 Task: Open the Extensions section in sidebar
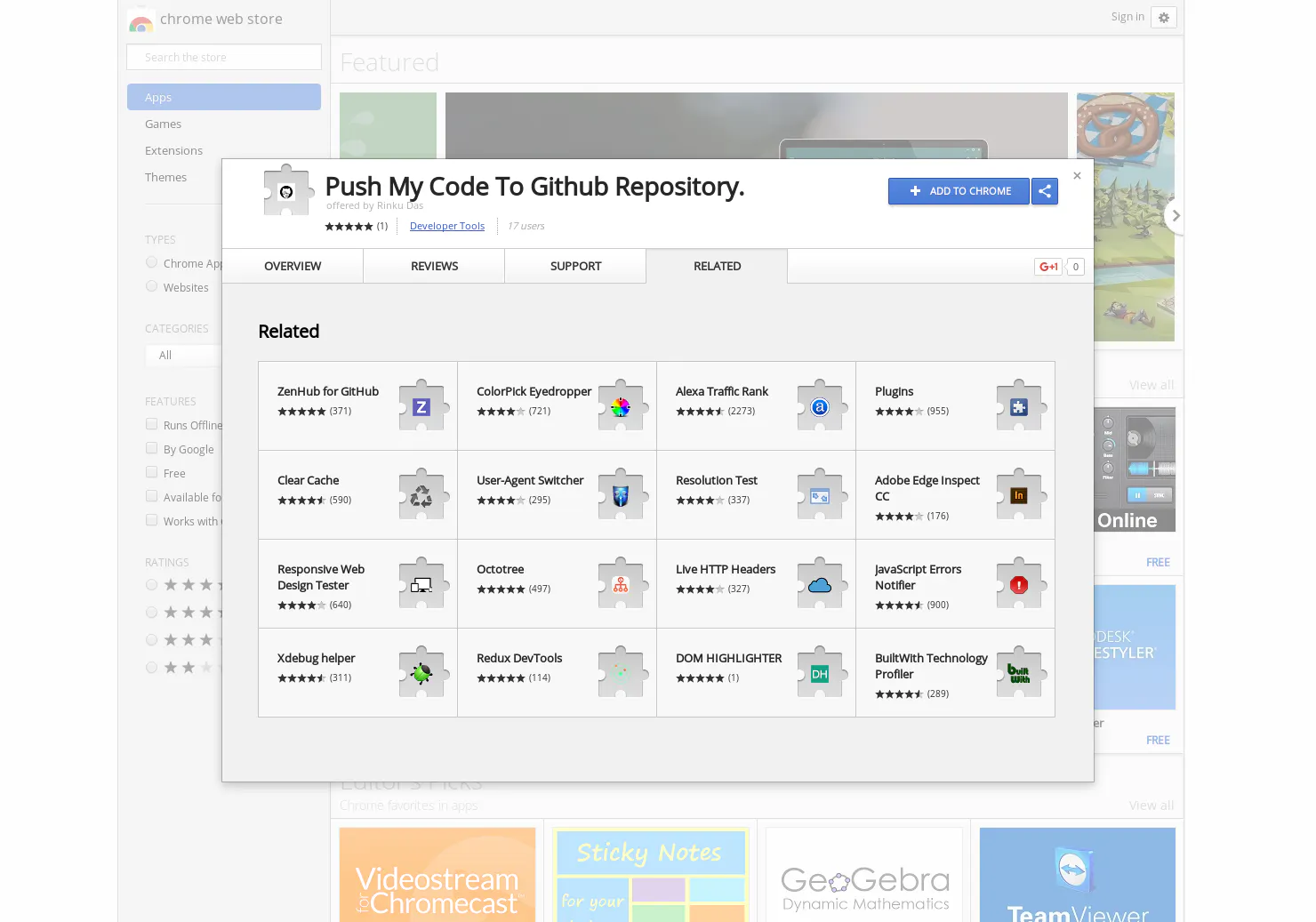point(173,151)
